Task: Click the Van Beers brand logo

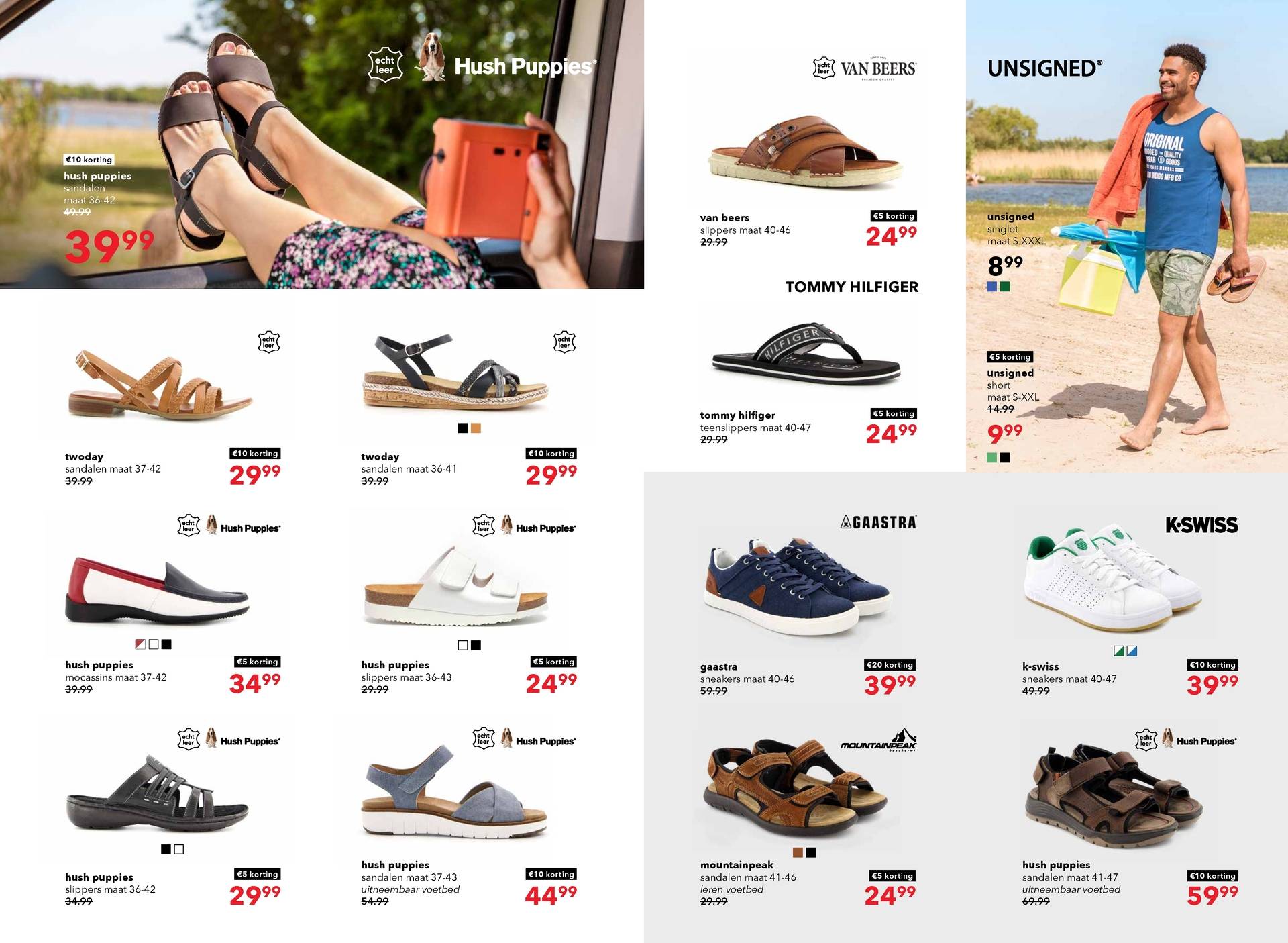Action: tap(865, 68)
